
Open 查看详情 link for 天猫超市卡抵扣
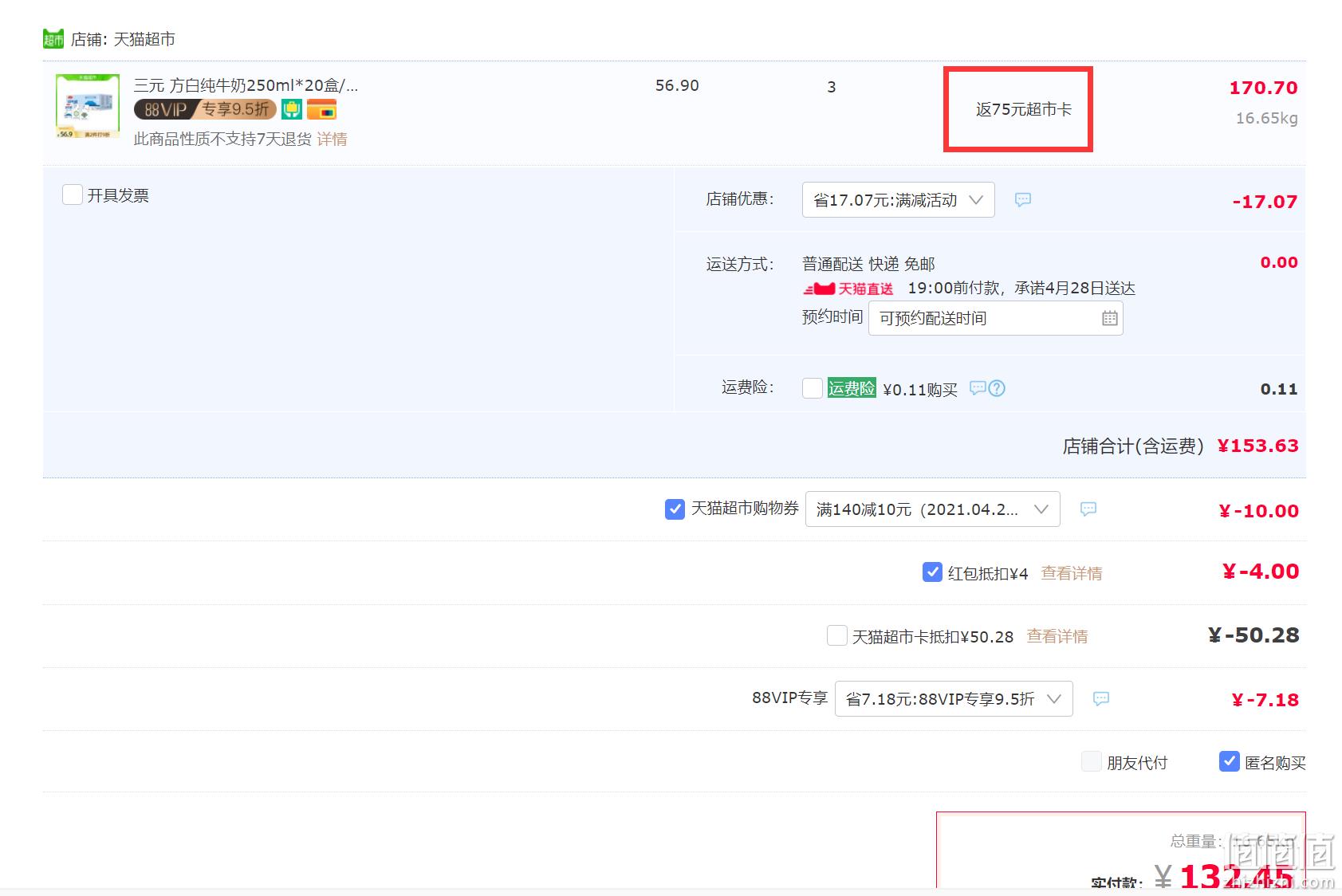tap(1057, 636)
